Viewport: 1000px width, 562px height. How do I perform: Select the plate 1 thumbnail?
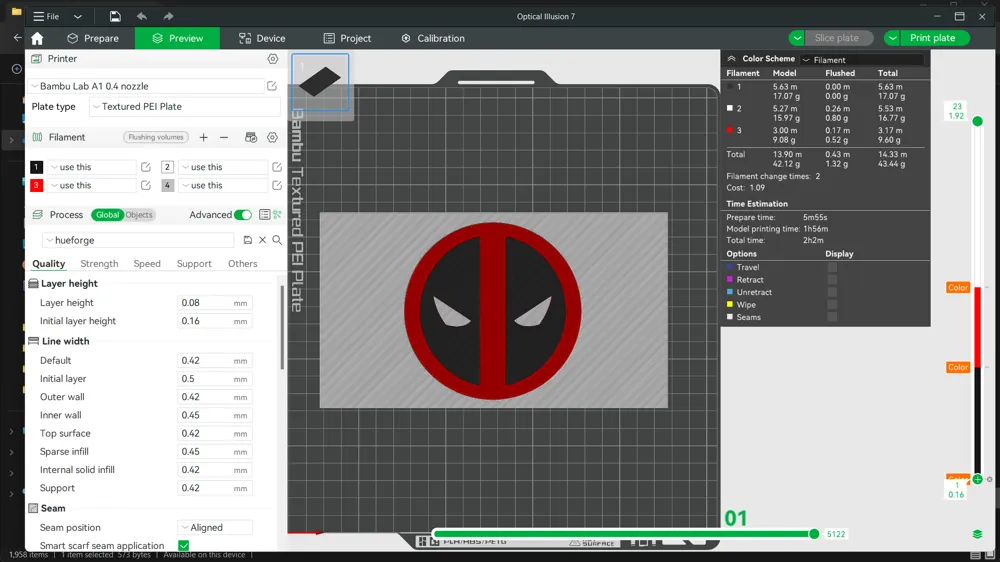[x=320, y=82]
